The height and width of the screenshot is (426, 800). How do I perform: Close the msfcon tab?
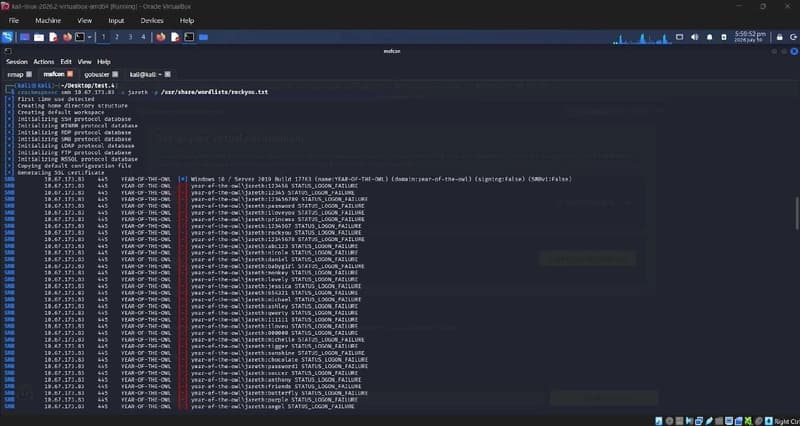tap(70, 74)
